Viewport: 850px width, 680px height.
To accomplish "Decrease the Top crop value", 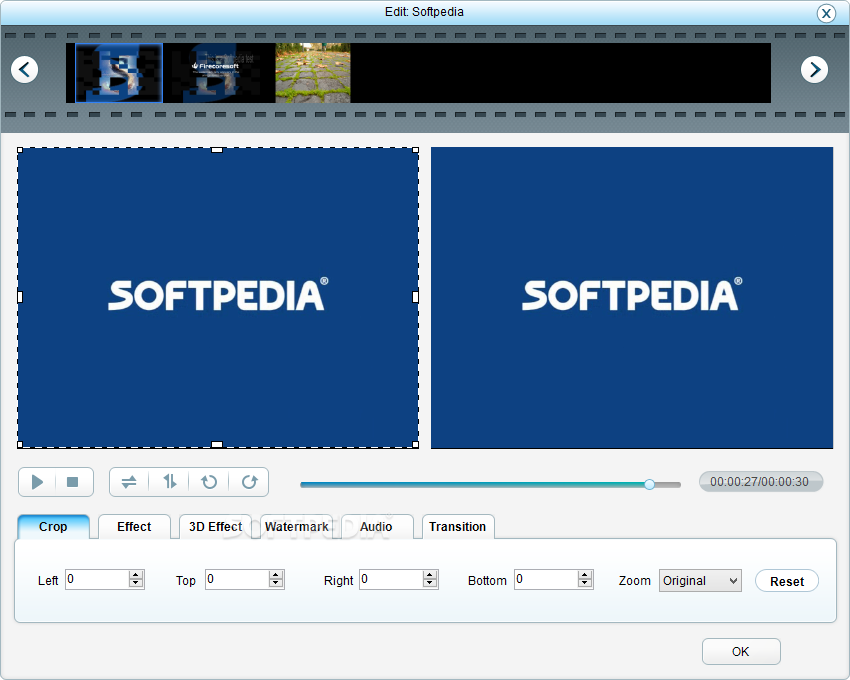I will pos(276,583).
